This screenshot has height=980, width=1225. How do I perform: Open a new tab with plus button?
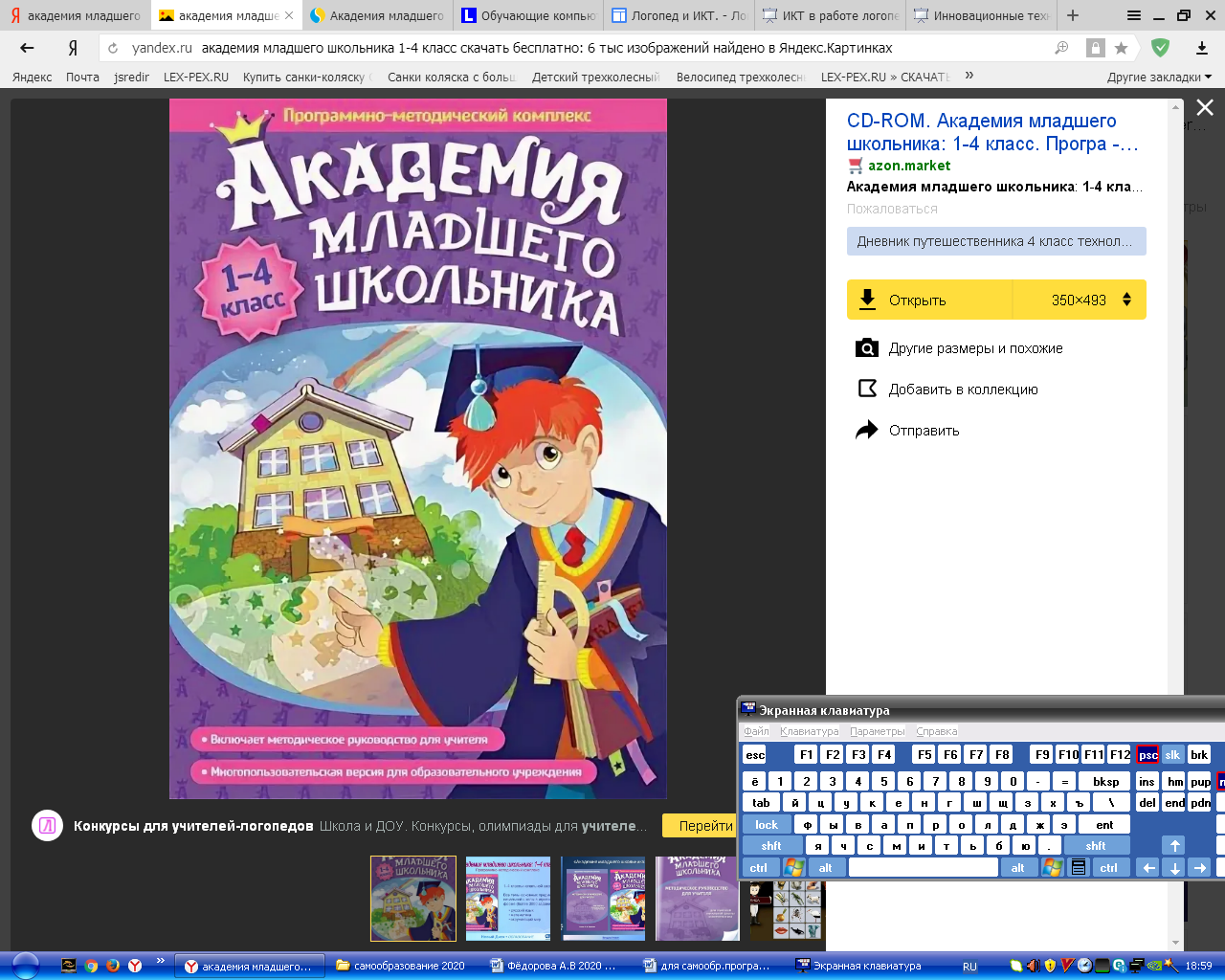[1073, 15]
